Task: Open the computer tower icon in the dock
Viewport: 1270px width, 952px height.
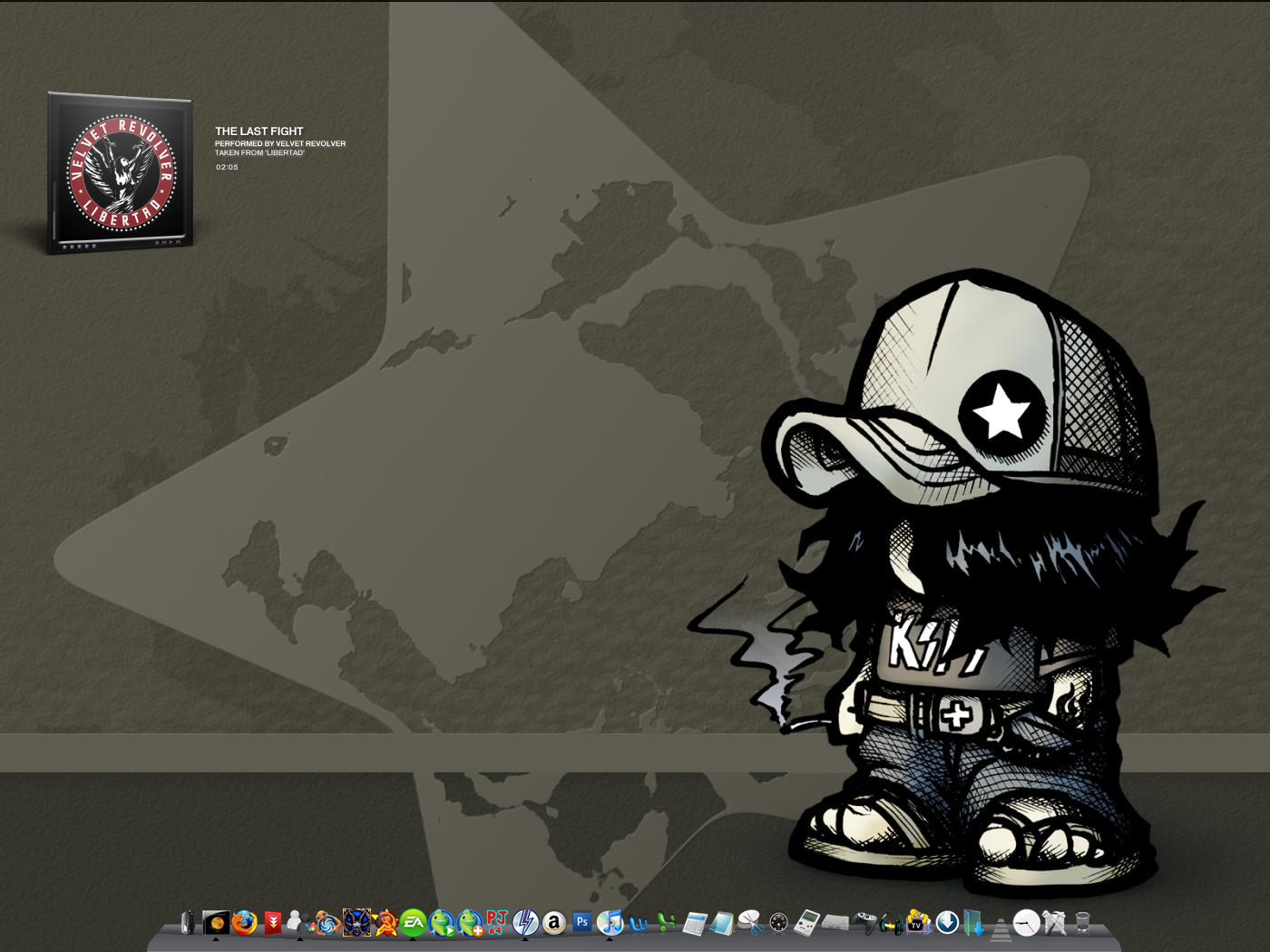Action: tap(188, 922)
